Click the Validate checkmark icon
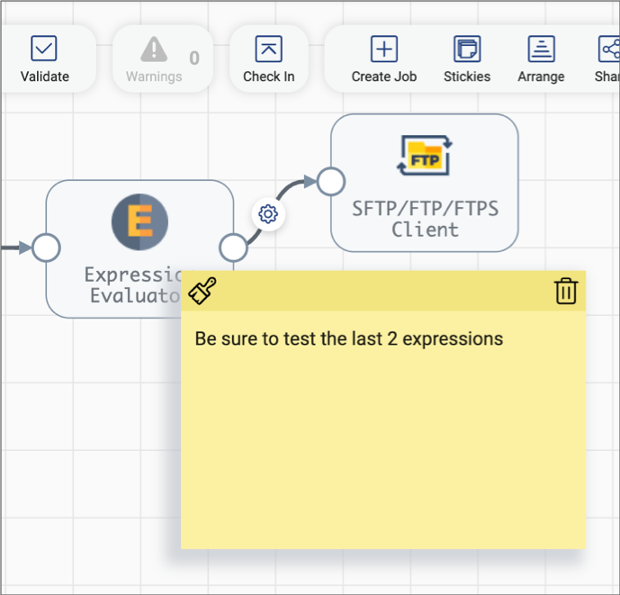The width and height of the screenshot is (620, 595). 44,48
